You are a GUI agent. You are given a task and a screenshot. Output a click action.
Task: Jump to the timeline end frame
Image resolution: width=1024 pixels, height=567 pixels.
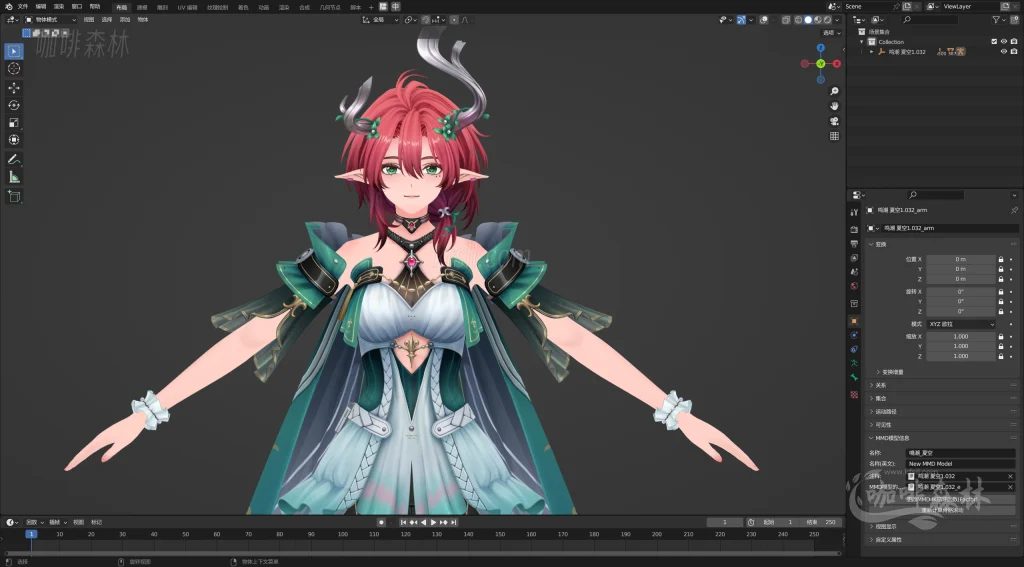(453, 523)
